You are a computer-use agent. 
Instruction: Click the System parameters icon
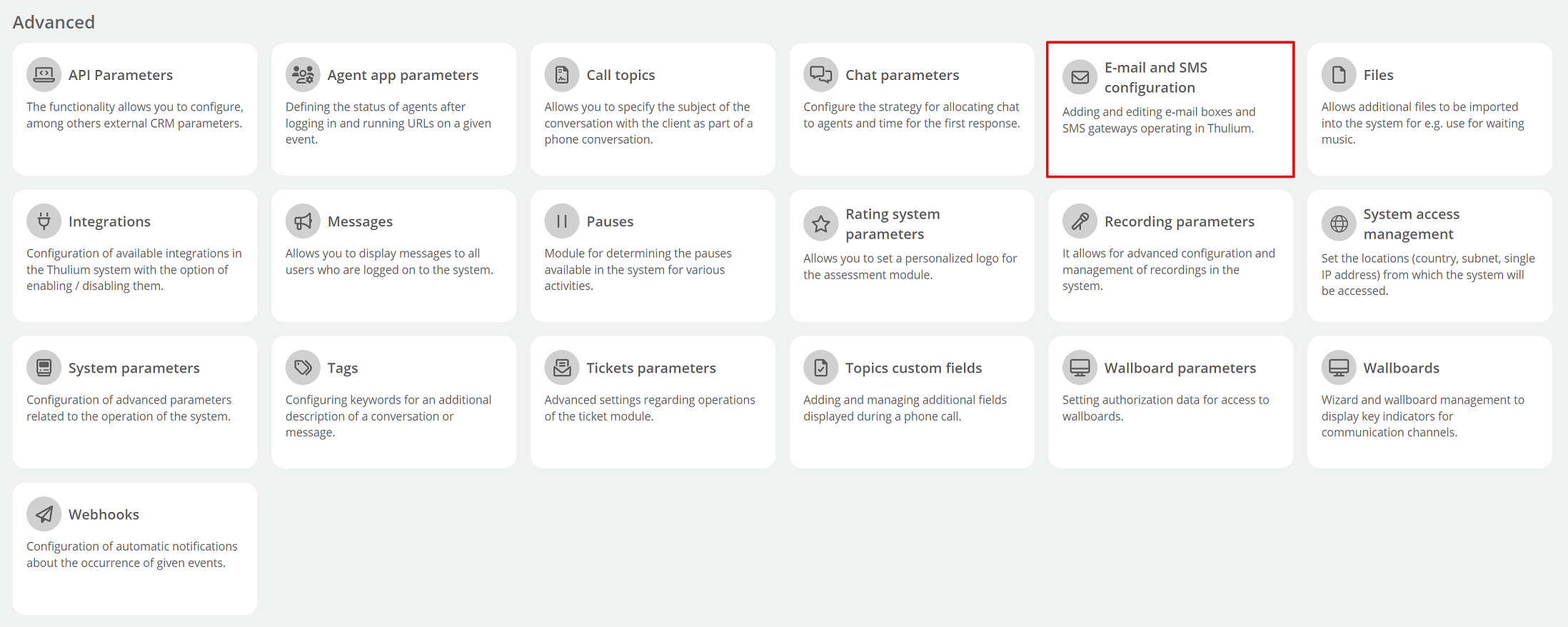(44, 367)
